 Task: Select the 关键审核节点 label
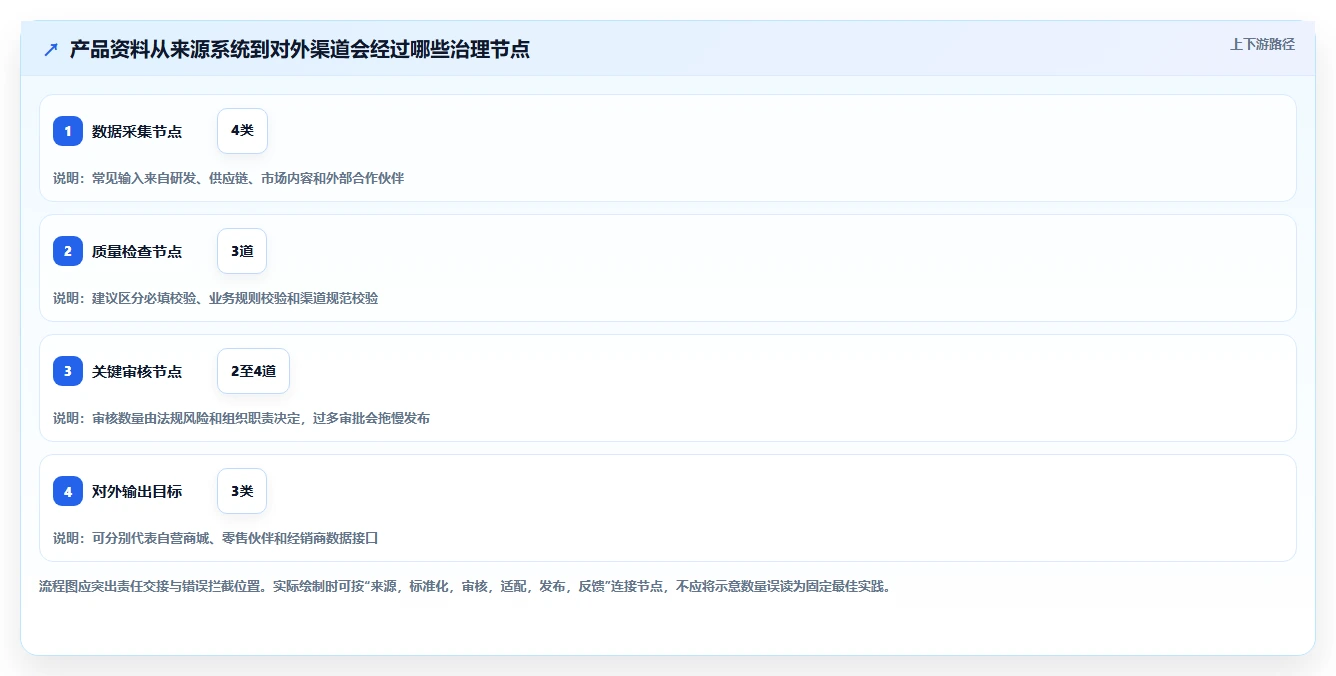tap(137, 371)
